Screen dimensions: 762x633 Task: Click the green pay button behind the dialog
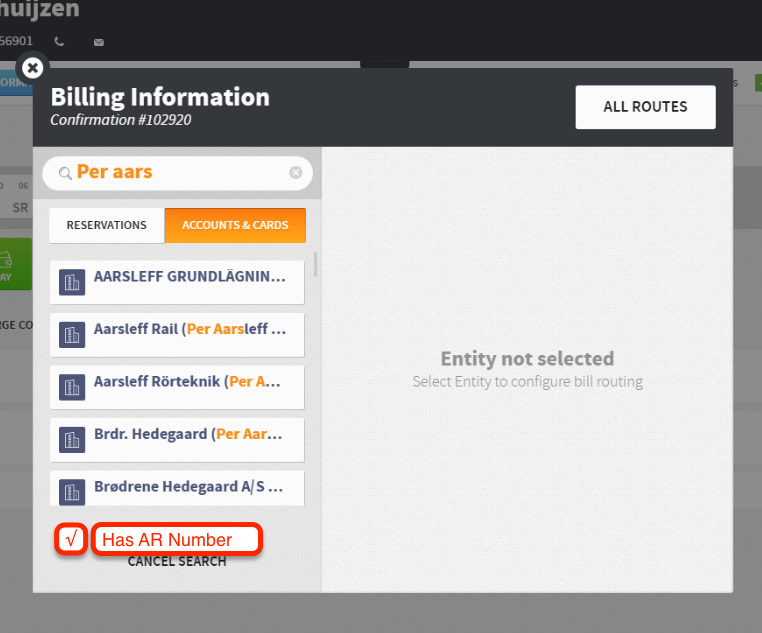point(16,264)
